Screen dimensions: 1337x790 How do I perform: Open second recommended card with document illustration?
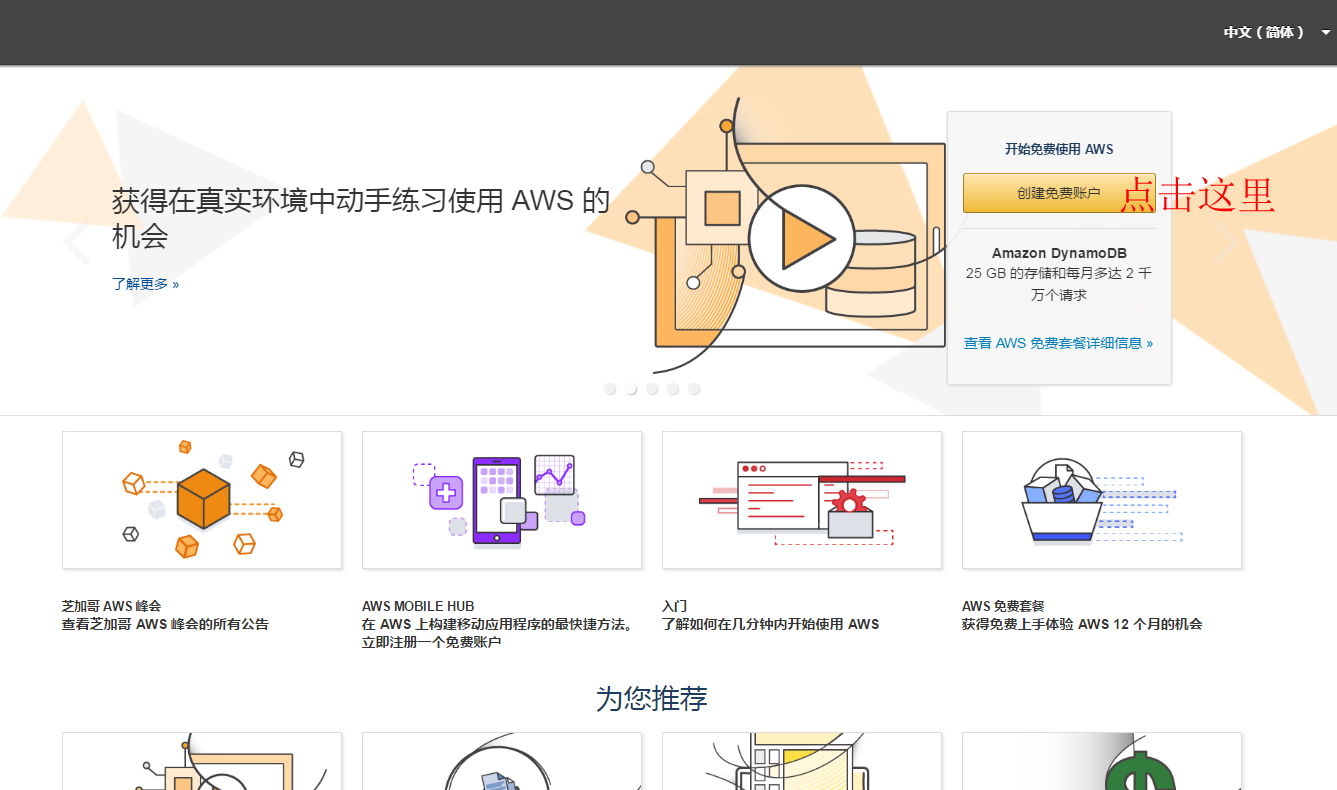pyautogui.click(x=502, y=761)
